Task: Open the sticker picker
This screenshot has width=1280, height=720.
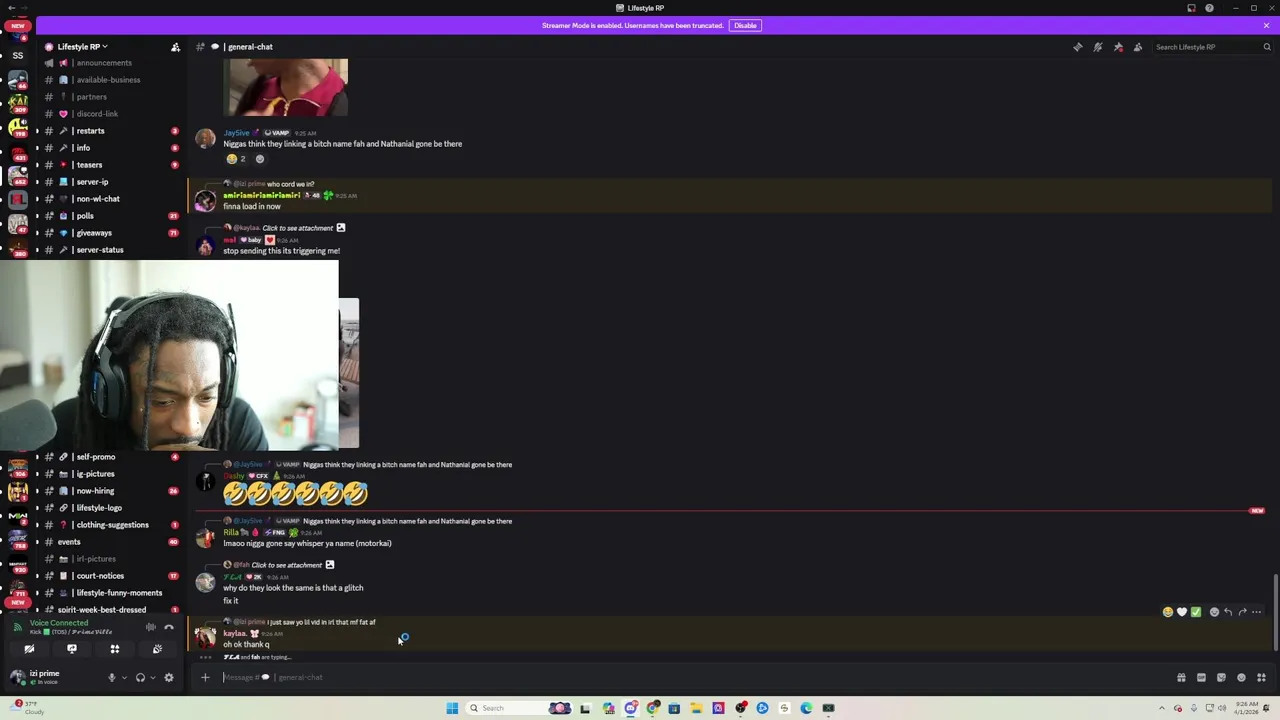Action: [x=1221, y=677]
